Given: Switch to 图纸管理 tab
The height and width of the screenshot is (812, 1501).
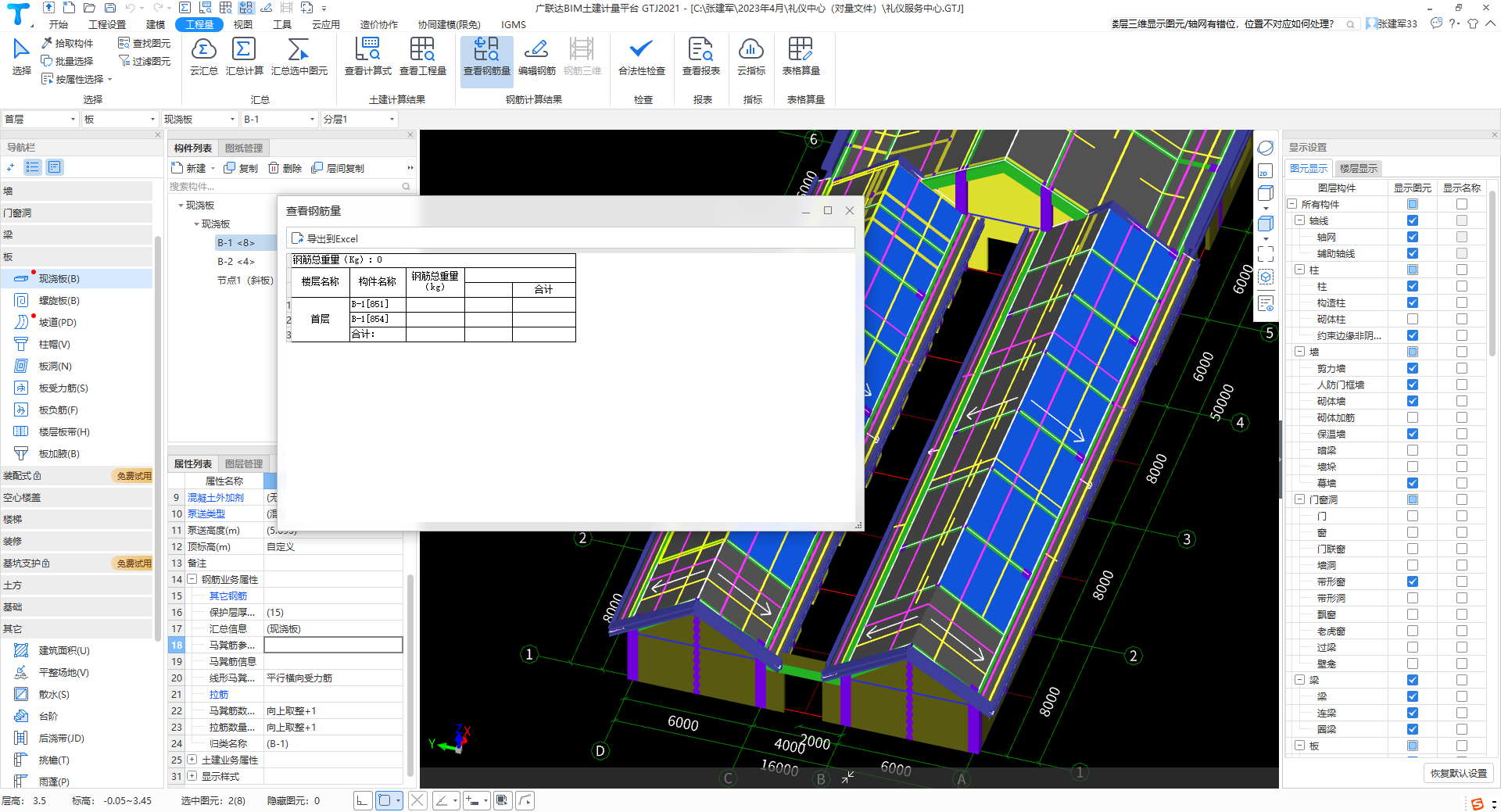Looking at the screenshot, I should 244,148.
